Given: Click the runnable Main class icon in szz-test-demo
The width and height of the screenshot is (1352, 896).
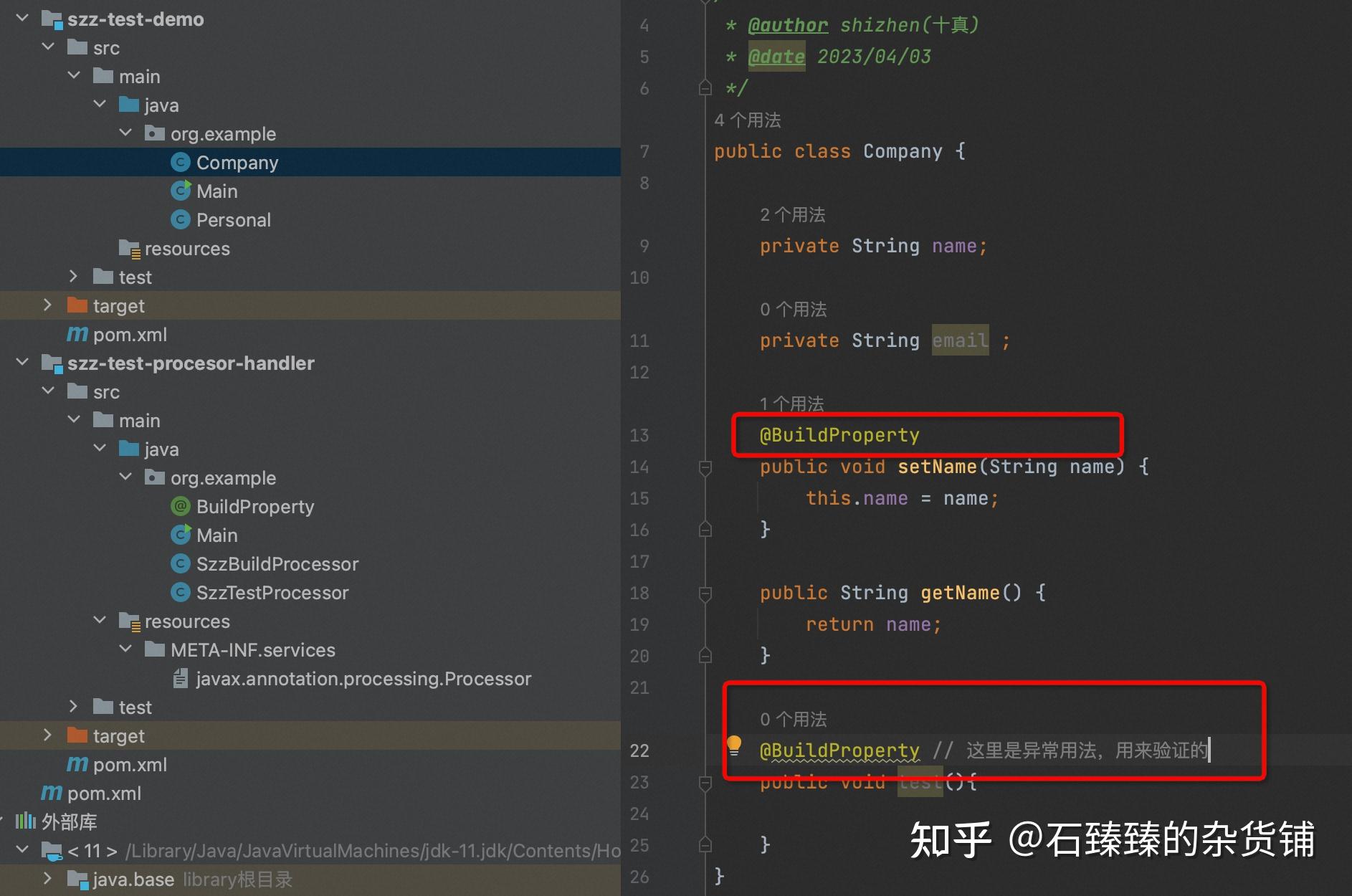Looking at the screenshot, I should pyautogui.click(x=181, y=191).
